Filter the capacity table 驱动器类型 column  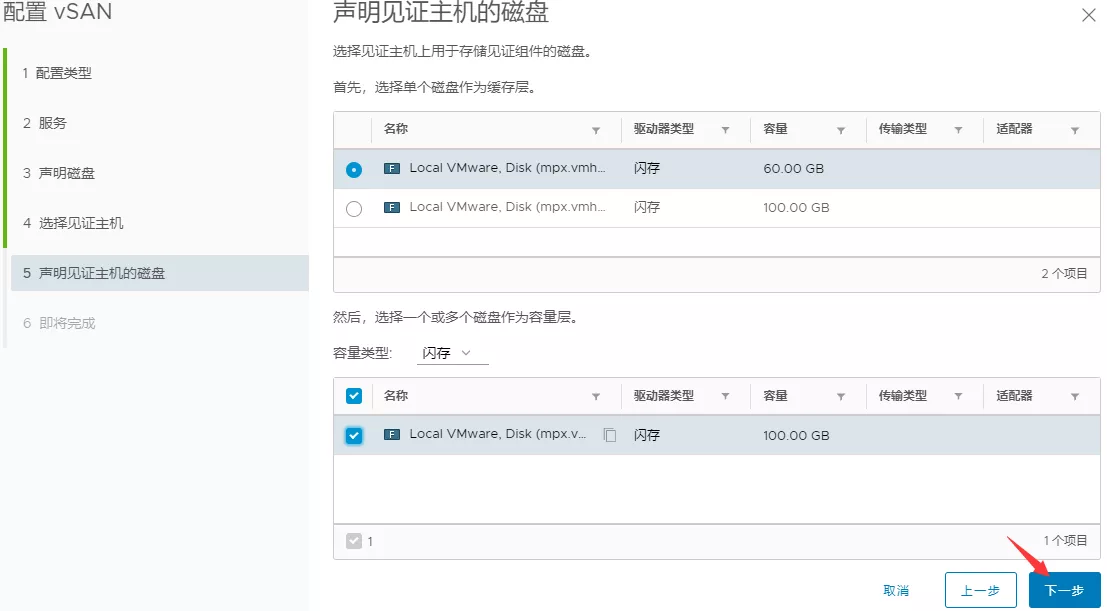point(725,397)
